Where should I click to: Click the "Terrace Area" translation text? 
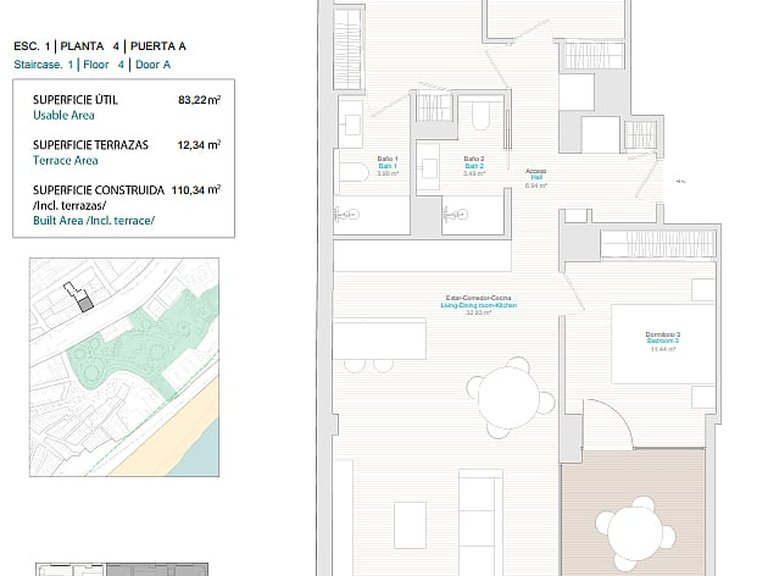point(66,161)
